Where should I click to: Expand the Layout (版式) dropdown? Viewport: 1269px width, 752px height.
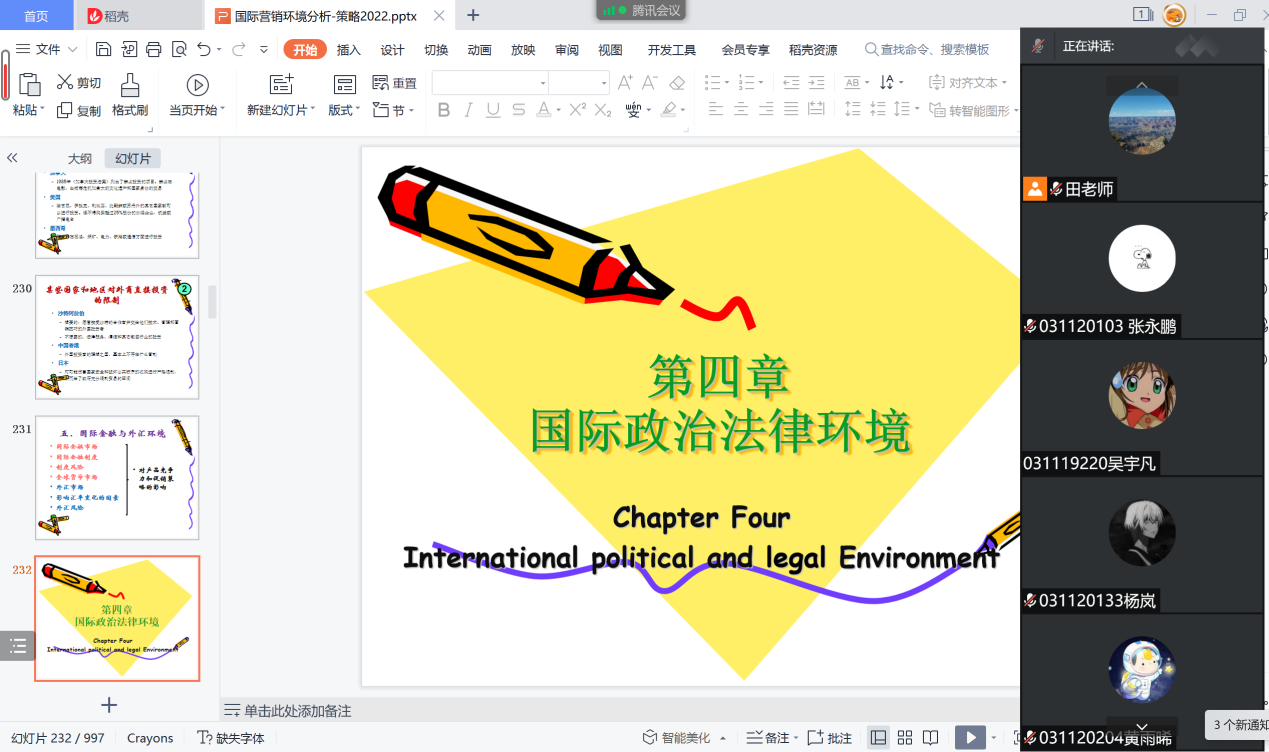[x=345, y=110]
